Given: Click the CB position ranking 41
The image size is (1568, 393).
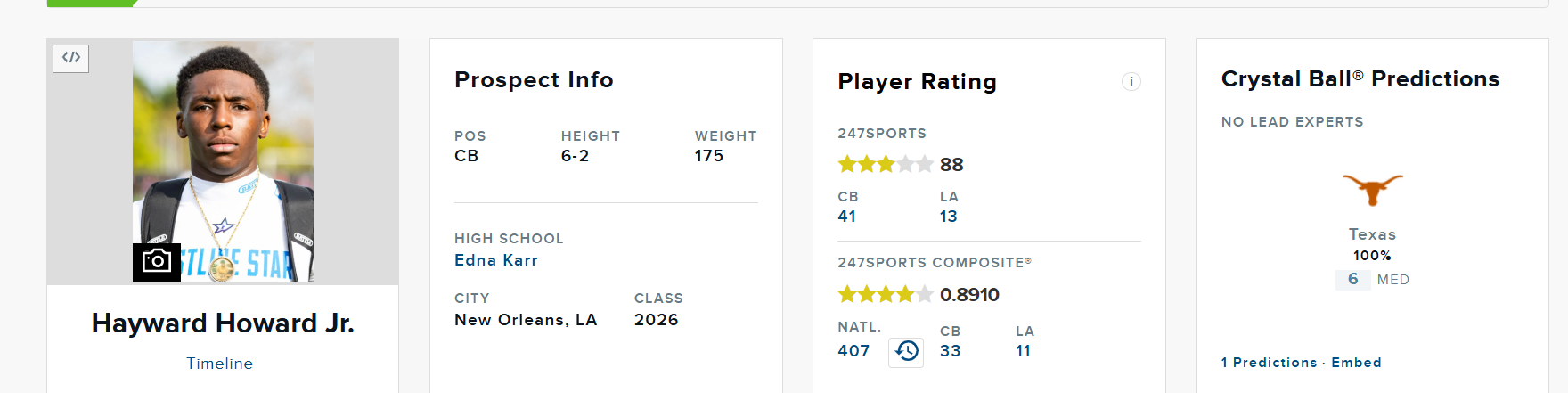Looking at the screenshot, I should 847,217.
